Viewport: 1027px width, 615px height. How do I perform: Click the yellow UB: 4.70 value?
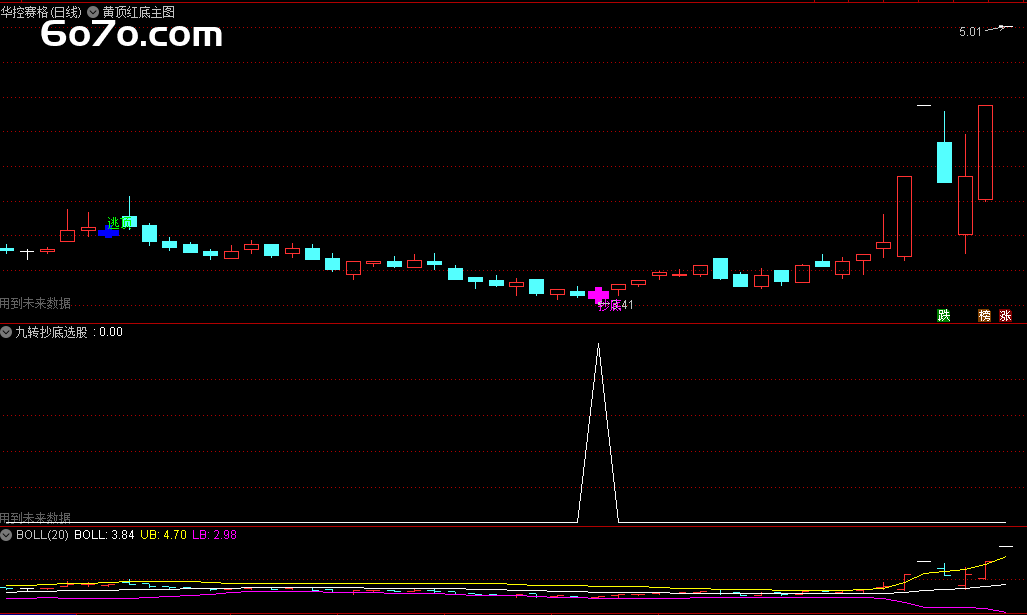click(163, 534)
